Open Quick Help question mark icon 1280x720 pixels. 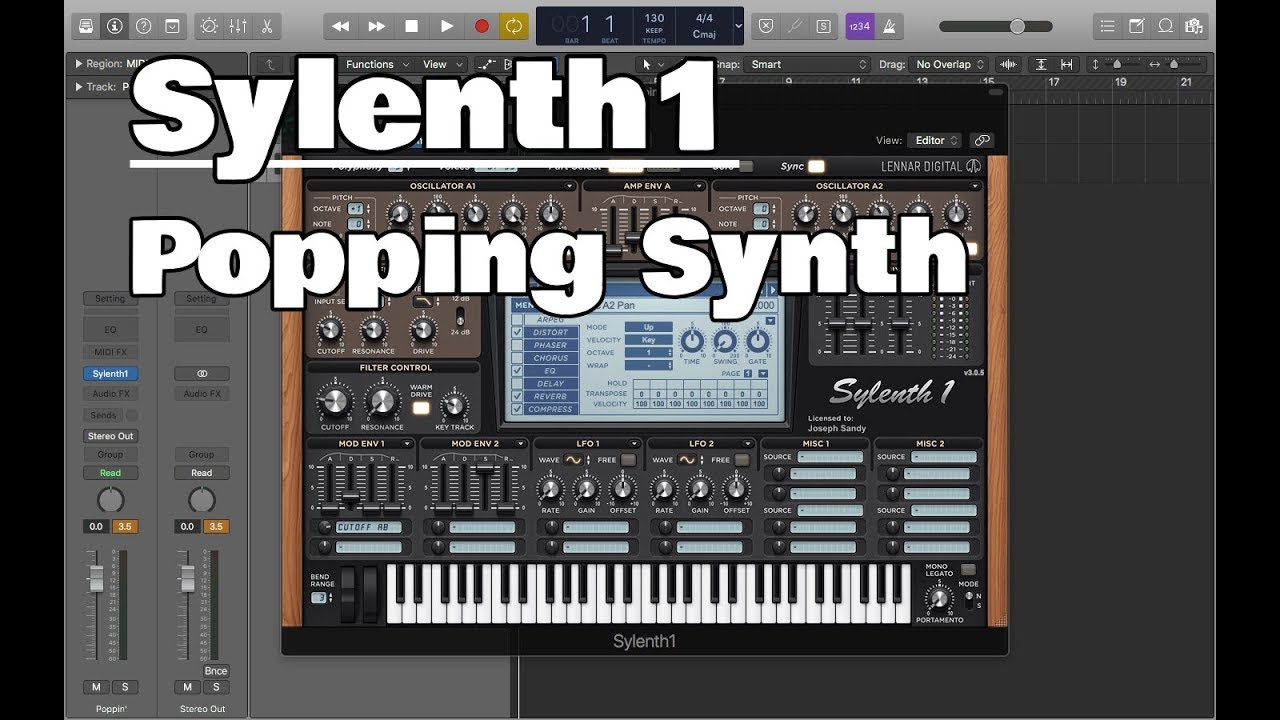coord(143,26)
